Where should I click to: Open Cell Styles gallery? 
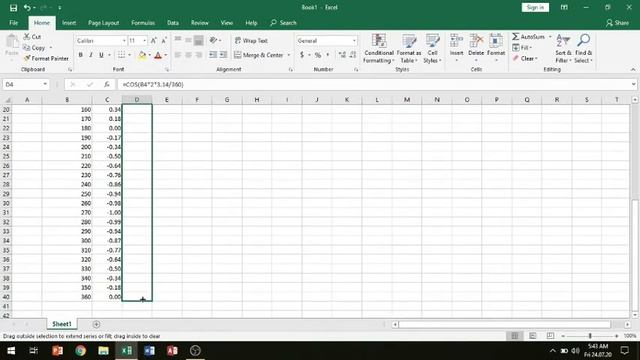[432, 49]
